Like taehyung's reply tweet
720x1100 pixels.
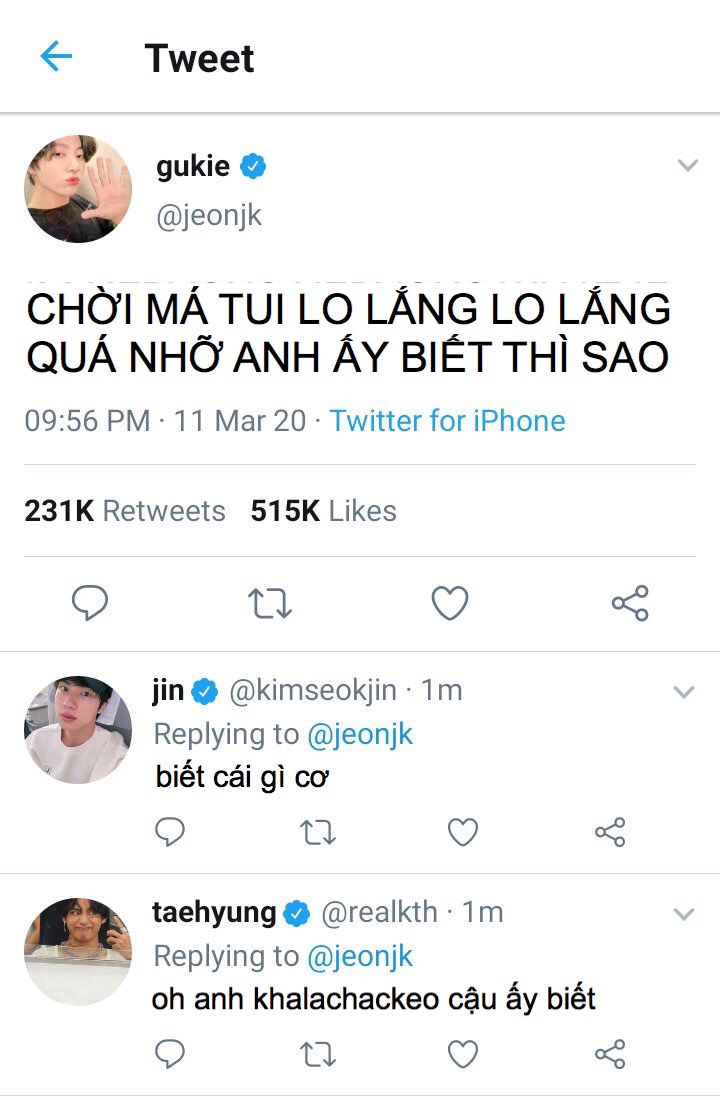click(462, 1053)
